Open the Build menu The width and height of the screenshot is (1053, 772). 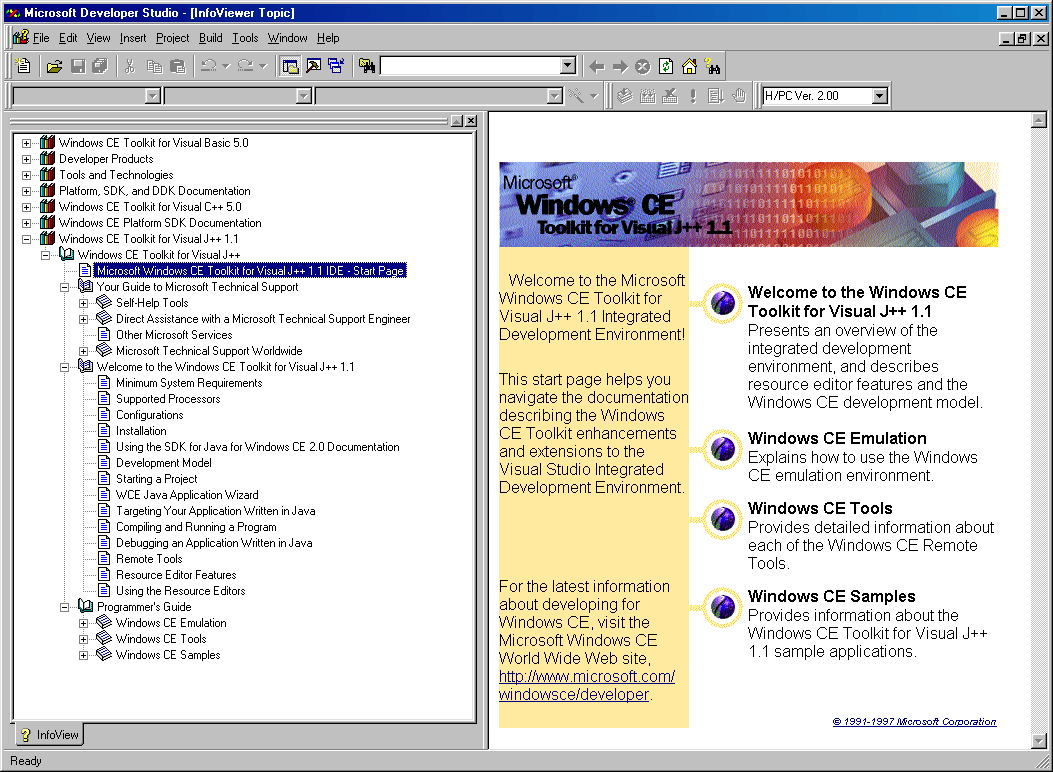click(211, 38)
